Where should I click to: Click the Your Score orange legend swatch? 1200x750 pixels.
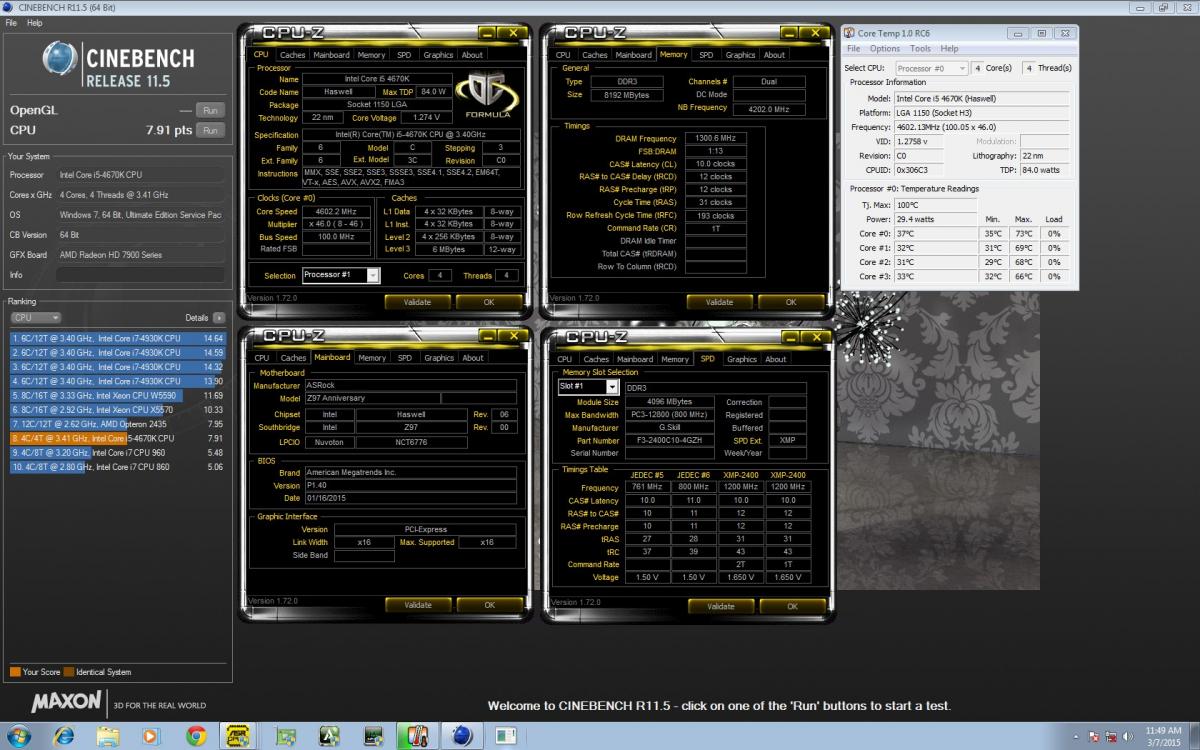(15, 672)
